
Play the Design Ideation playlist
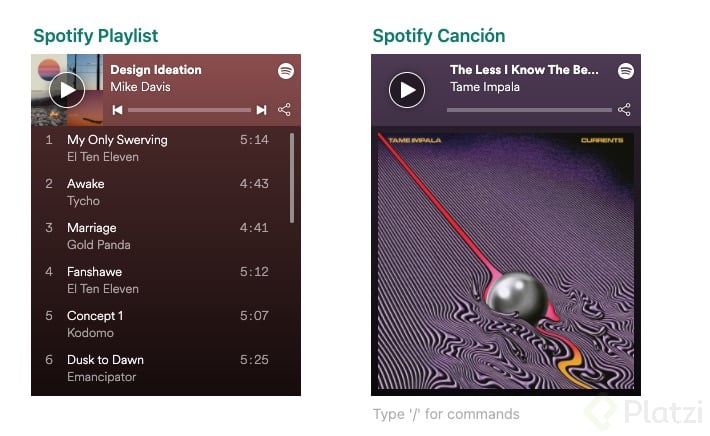pos(67,90)
